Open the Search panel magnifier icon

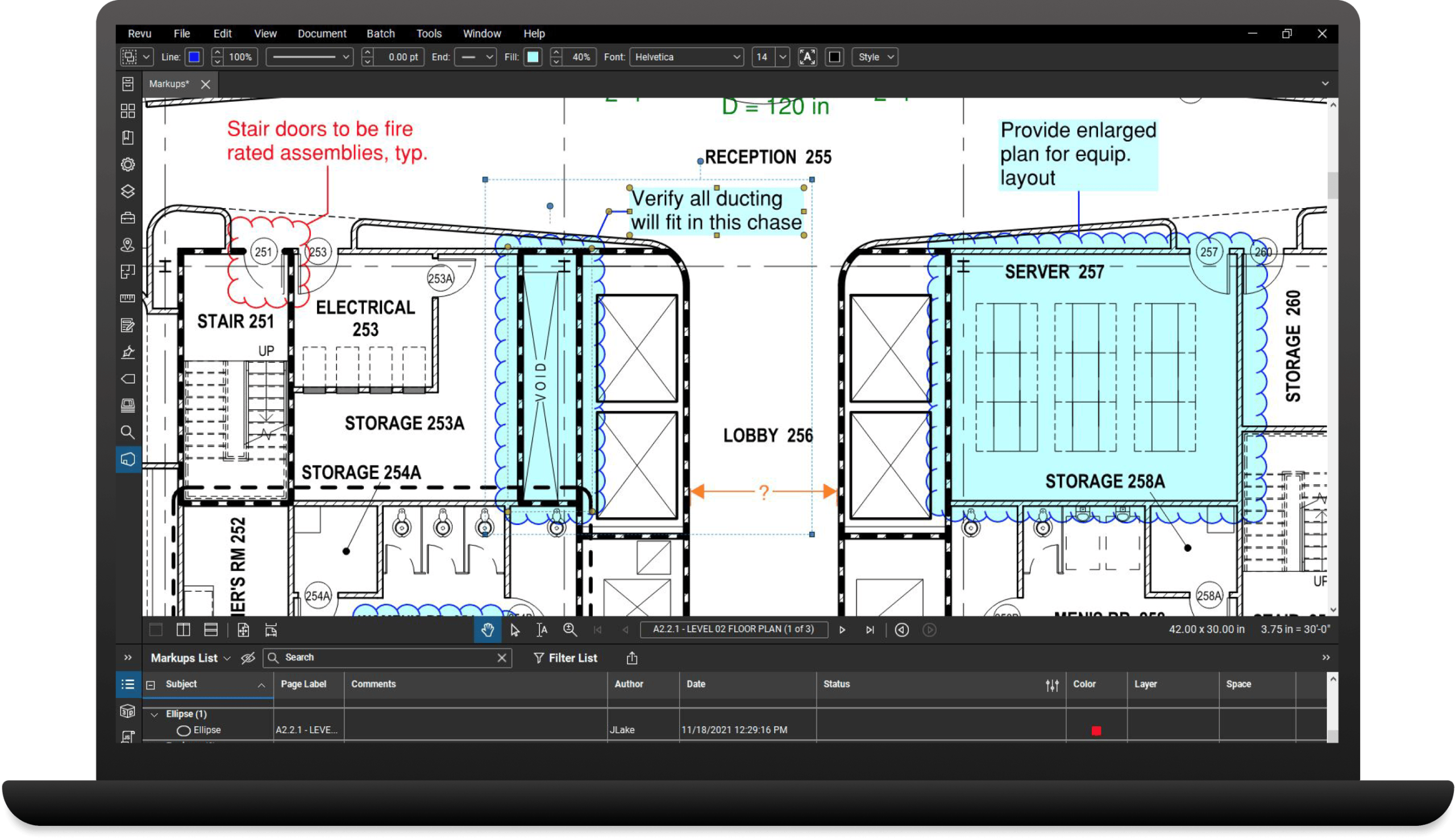tap(127, 432)
